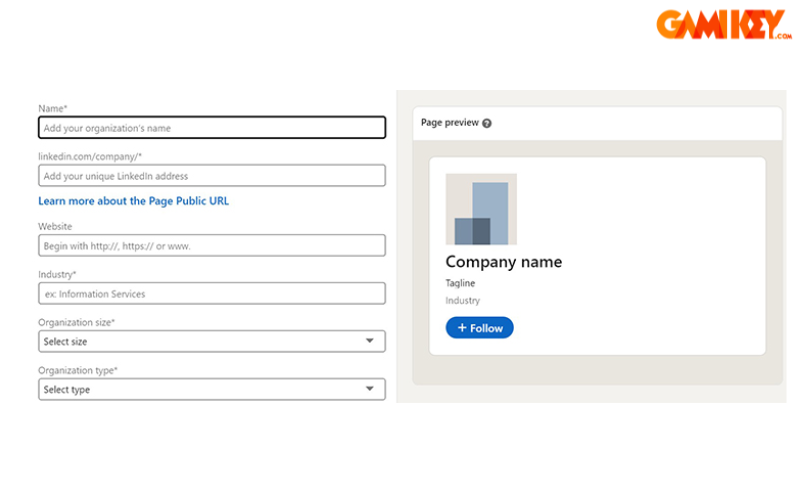Focus the organization Name input field

pos(212,128)
